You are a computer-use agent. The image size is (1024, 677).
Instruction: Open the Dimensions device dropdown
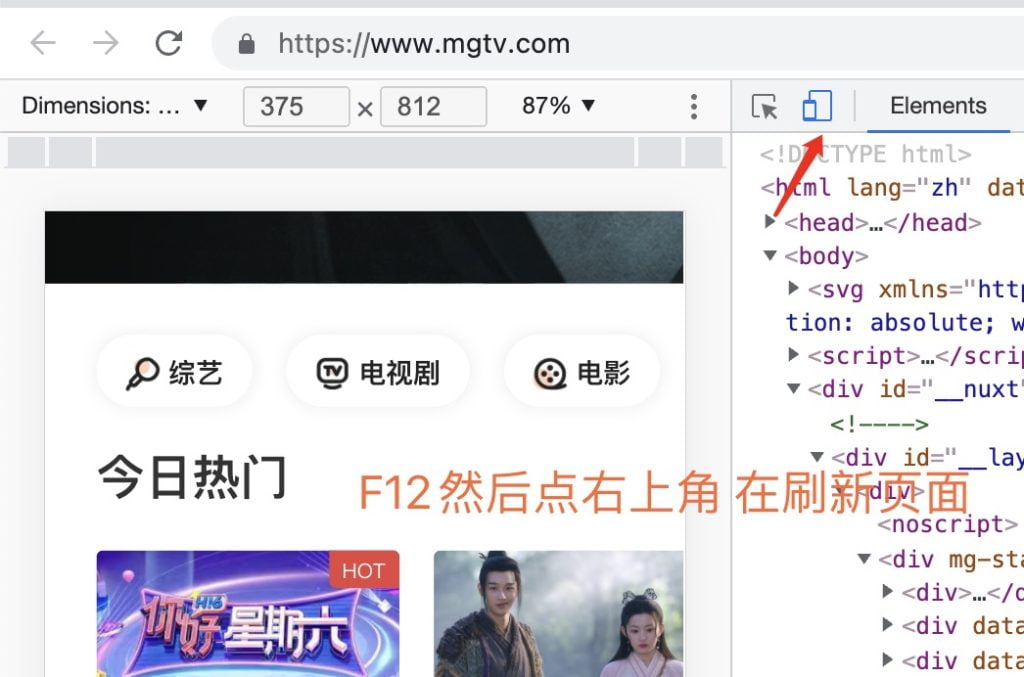point(114,106)
